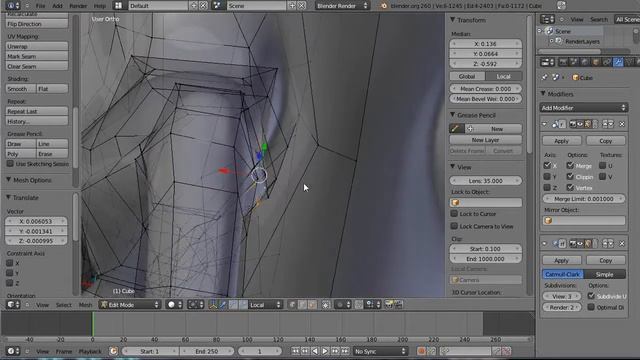Open the Mesh menu in 3D header

click(x=85, y=305)
